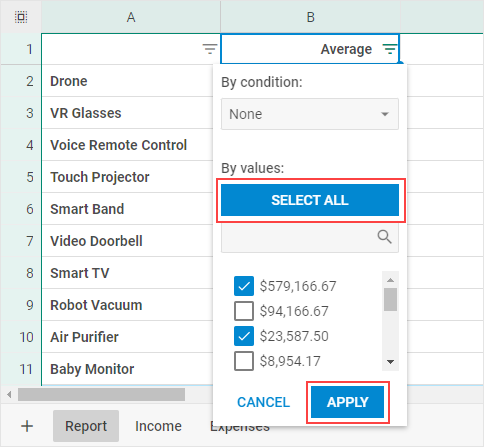Click the Air Purifier cell

[128, 337]
